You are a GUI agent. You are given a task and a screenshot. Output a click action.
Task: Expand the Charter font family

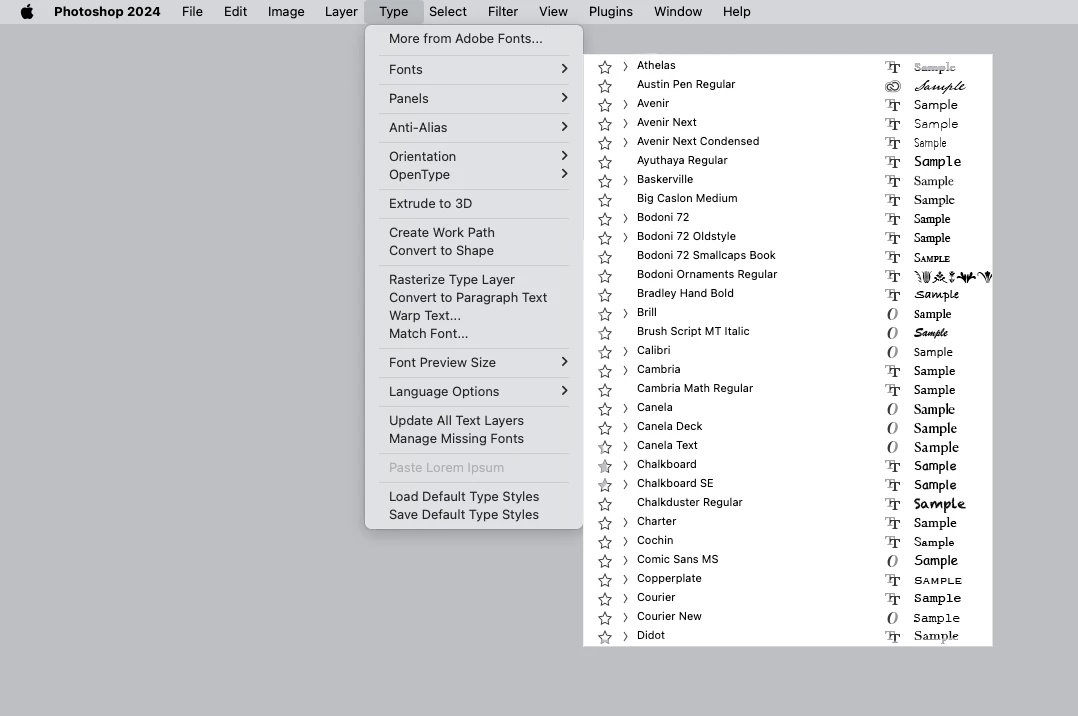625,522
